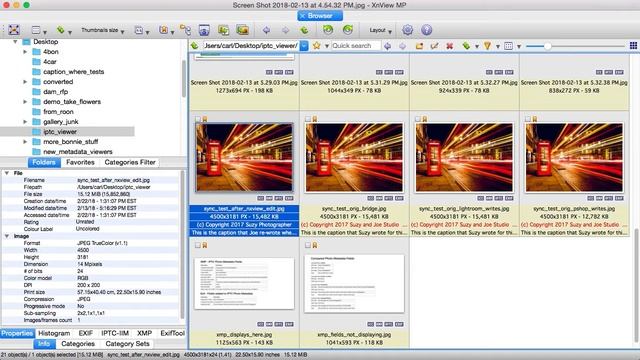Tick the checkbox on sync_test_orig_pshop_writes.jpg thumbnail
The height and width of the screenshot is (360, 640).
pyautogui.click(x=528, y=119)
